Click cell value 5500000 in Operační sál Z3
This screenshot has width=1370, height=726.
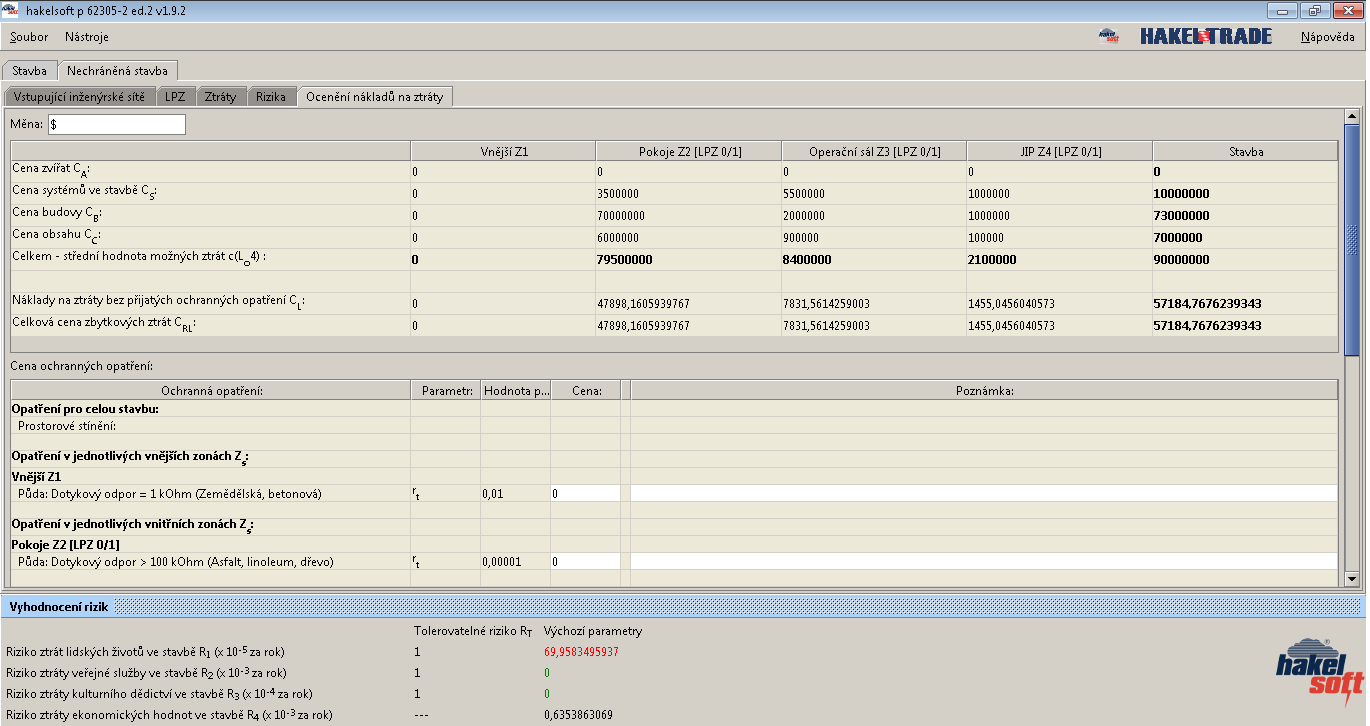804,194
